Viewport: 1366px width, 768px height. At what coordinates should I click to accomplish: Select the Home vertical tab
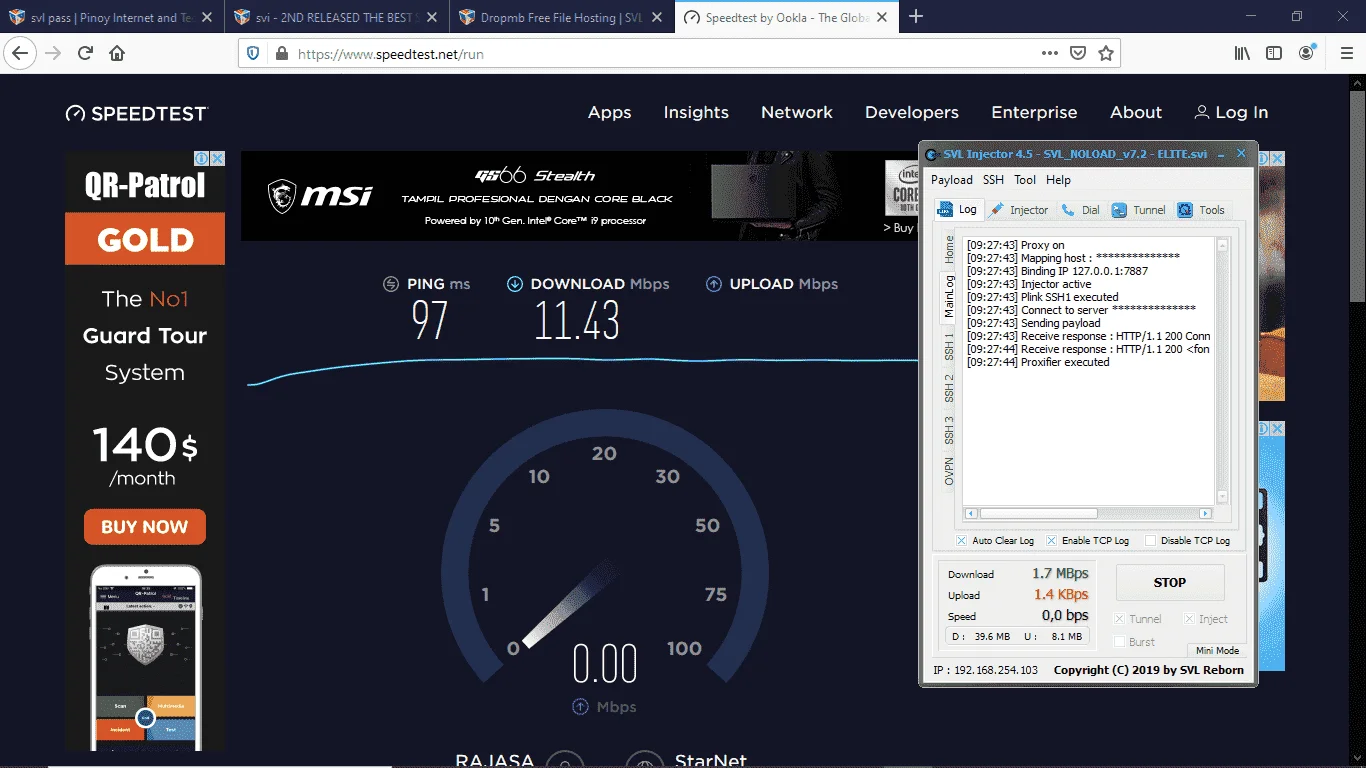tap(949, 249)
